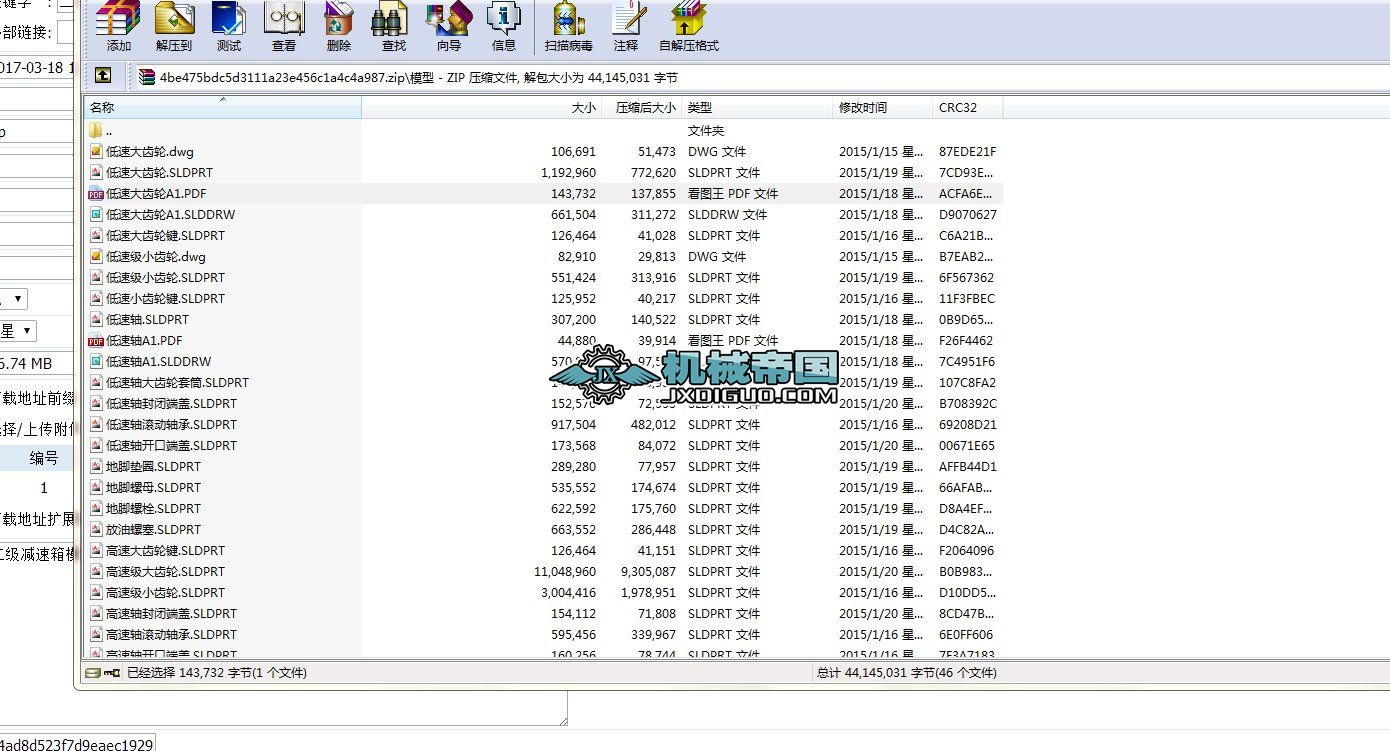This screenshot has width=1390, height=751.
Task: Select the highlighted 低速大齿轮A1.PDF row
Action: (x=543, y=194)
